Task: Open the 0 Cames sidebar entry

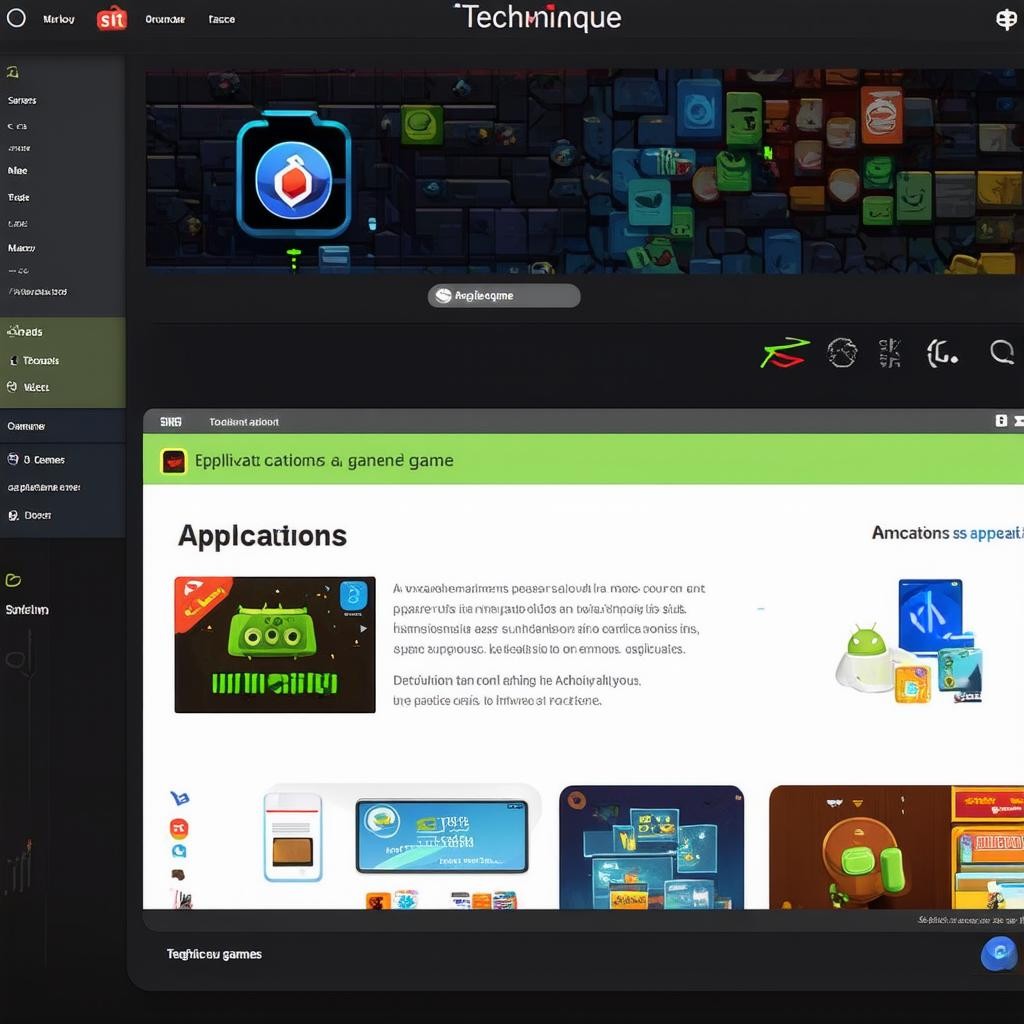Action: coord(43,460)
